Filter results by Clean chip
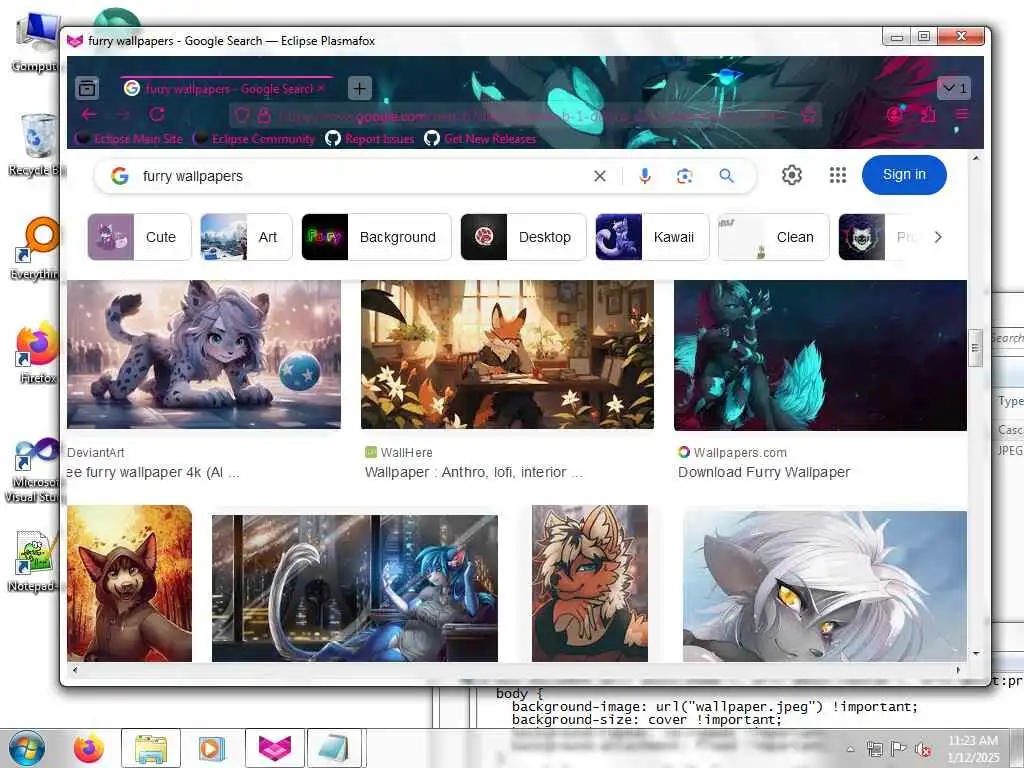1024x768 pixels. [x=773, y=237]
